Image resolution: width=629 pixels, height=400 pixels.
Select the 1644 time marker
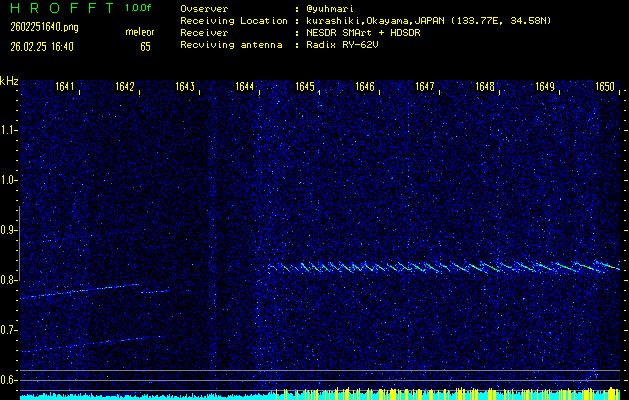pos(245,87)
